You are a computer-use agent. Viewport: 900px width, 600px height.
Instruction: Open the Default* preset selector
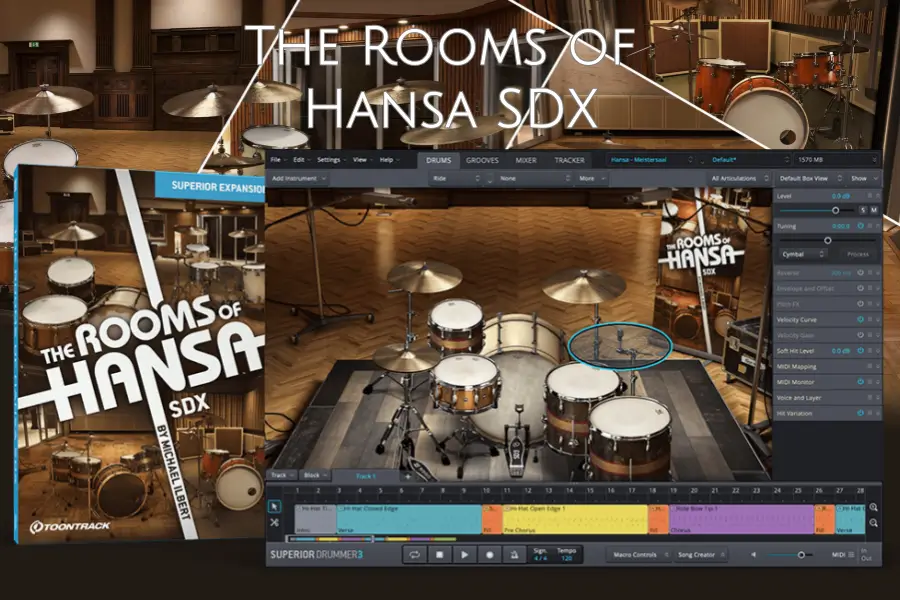pos(750,160)
